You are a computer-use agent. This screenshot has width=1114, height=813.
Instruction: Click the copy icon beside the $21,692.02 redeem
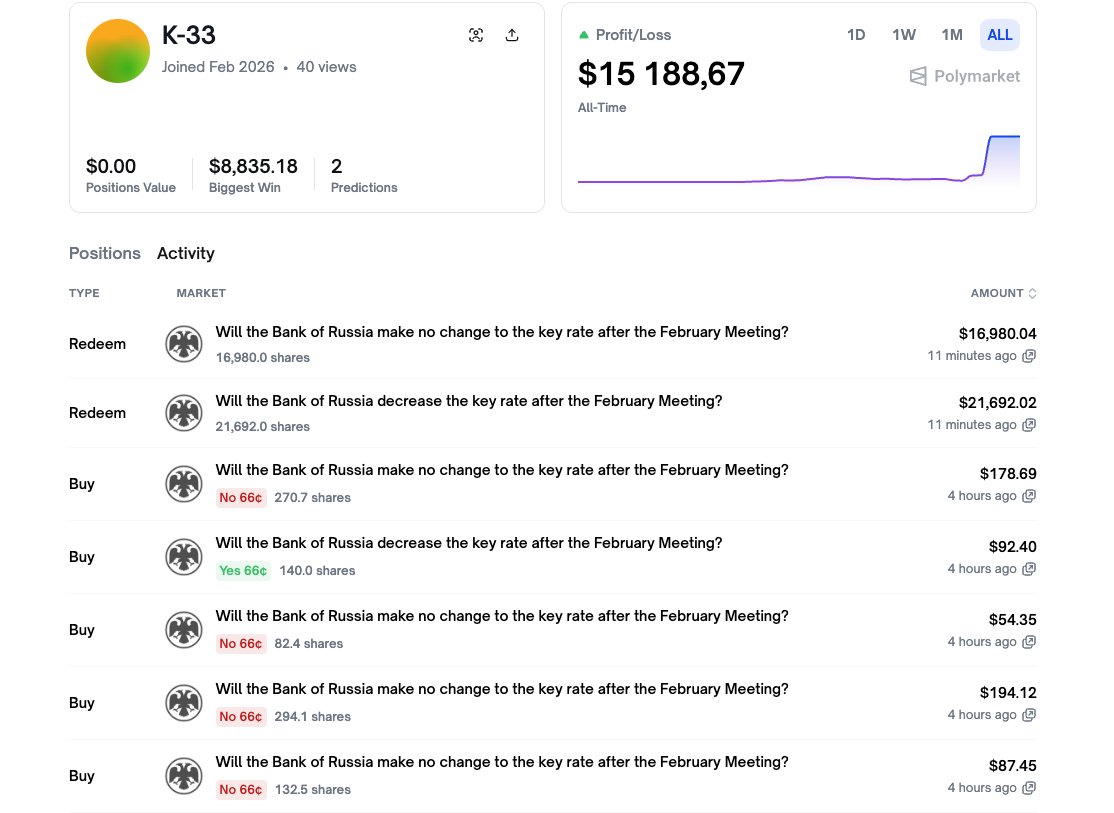click(x=1029, y=424)
